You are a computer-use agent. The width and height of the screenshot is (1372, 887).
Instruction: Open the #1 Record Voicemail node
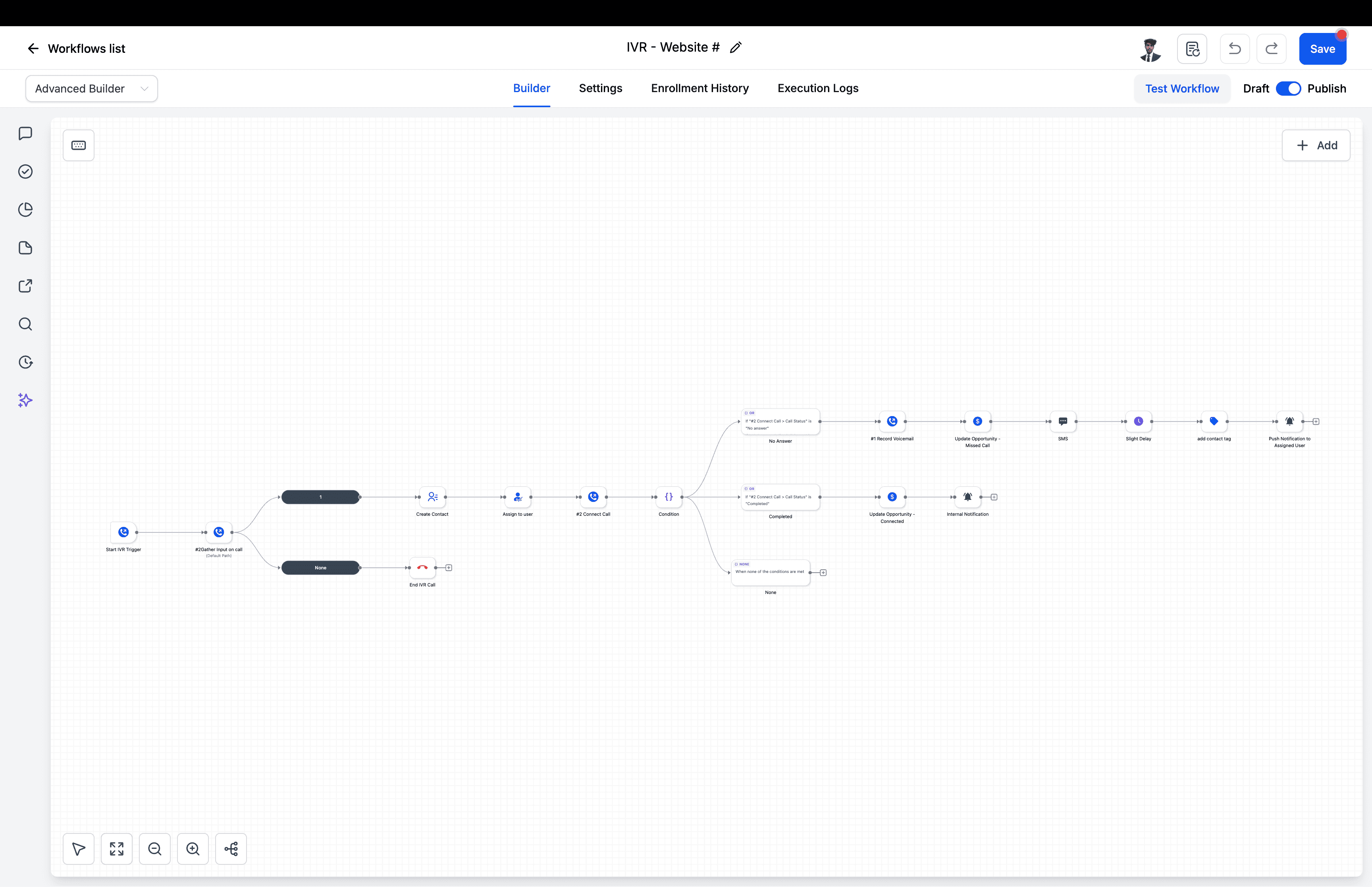(x=892, y=422)
